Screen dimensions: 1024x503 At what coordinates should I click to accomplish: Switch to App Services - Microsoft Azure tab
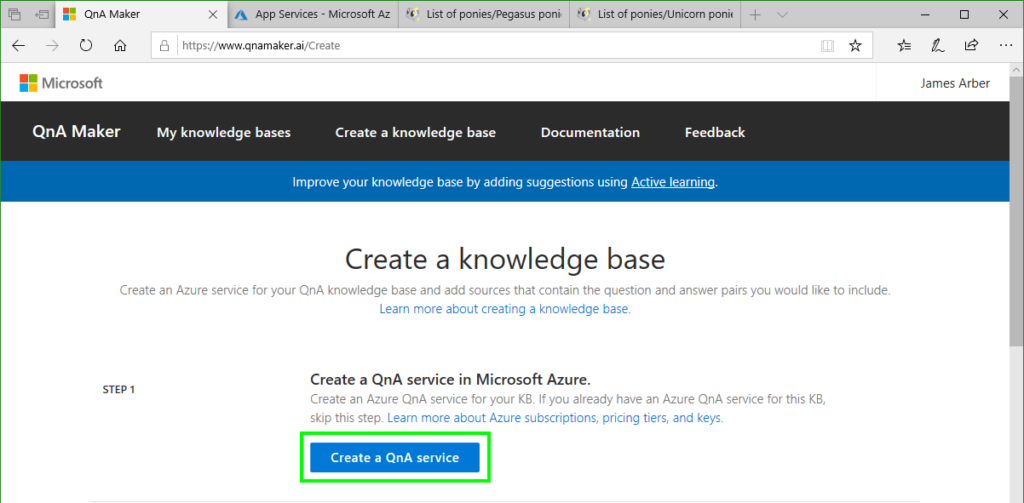pyautogui.click(x=313, y=14)
